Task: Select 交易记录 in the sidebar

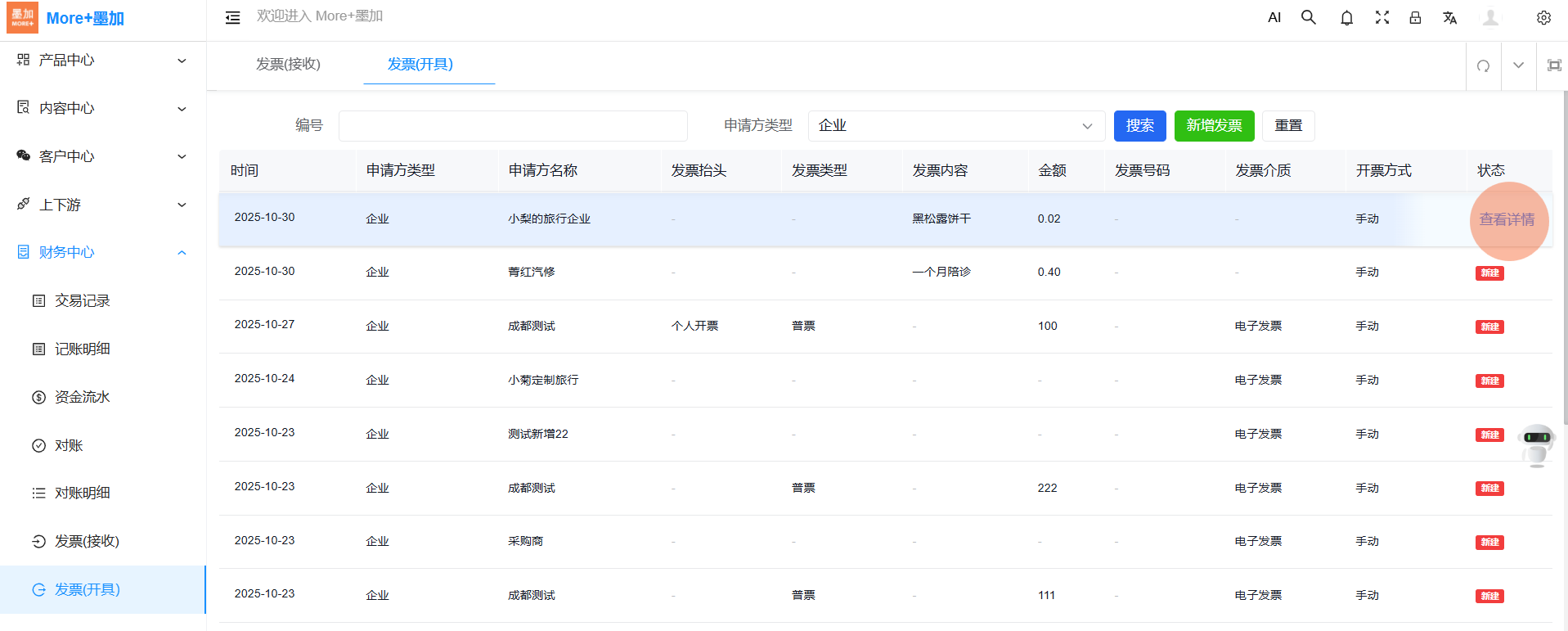Action: [82, 301]
